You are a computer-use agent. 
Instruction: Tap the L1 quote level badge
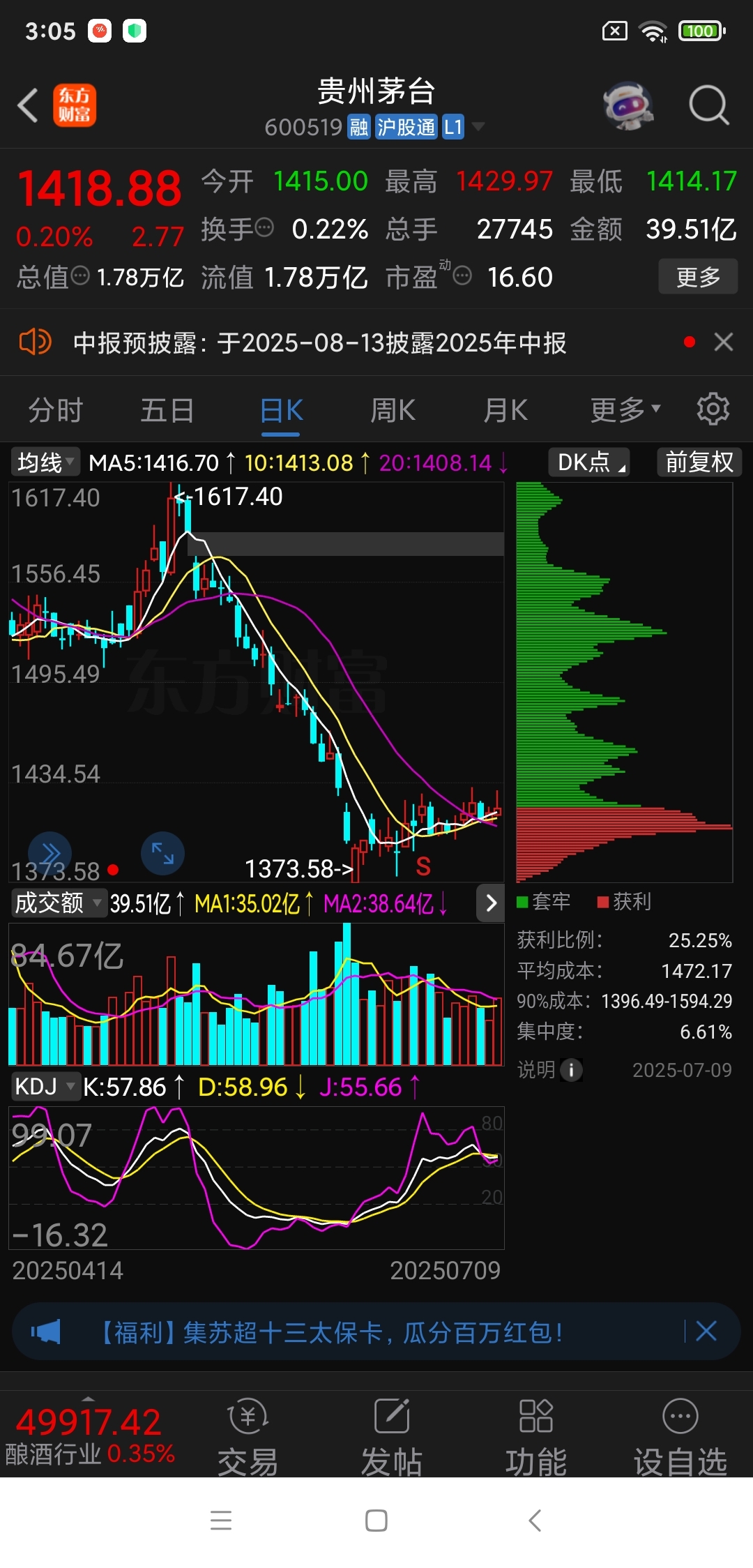tap(453, 128)
